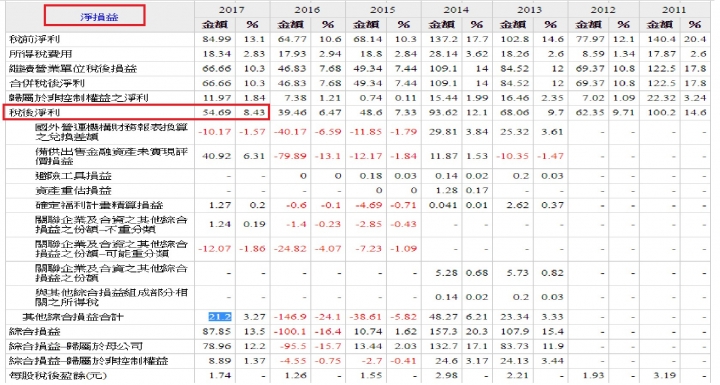Click 84.99 in the 稅前淨利 row

217,40
